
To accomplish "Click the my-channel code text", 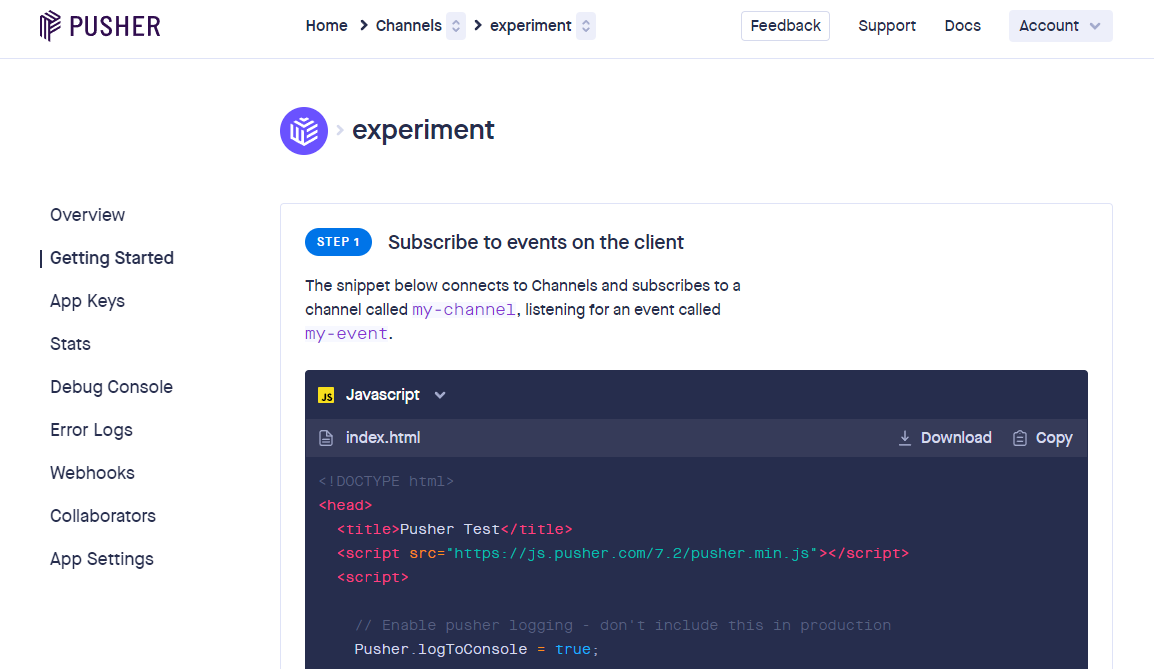I will point(464,310).
